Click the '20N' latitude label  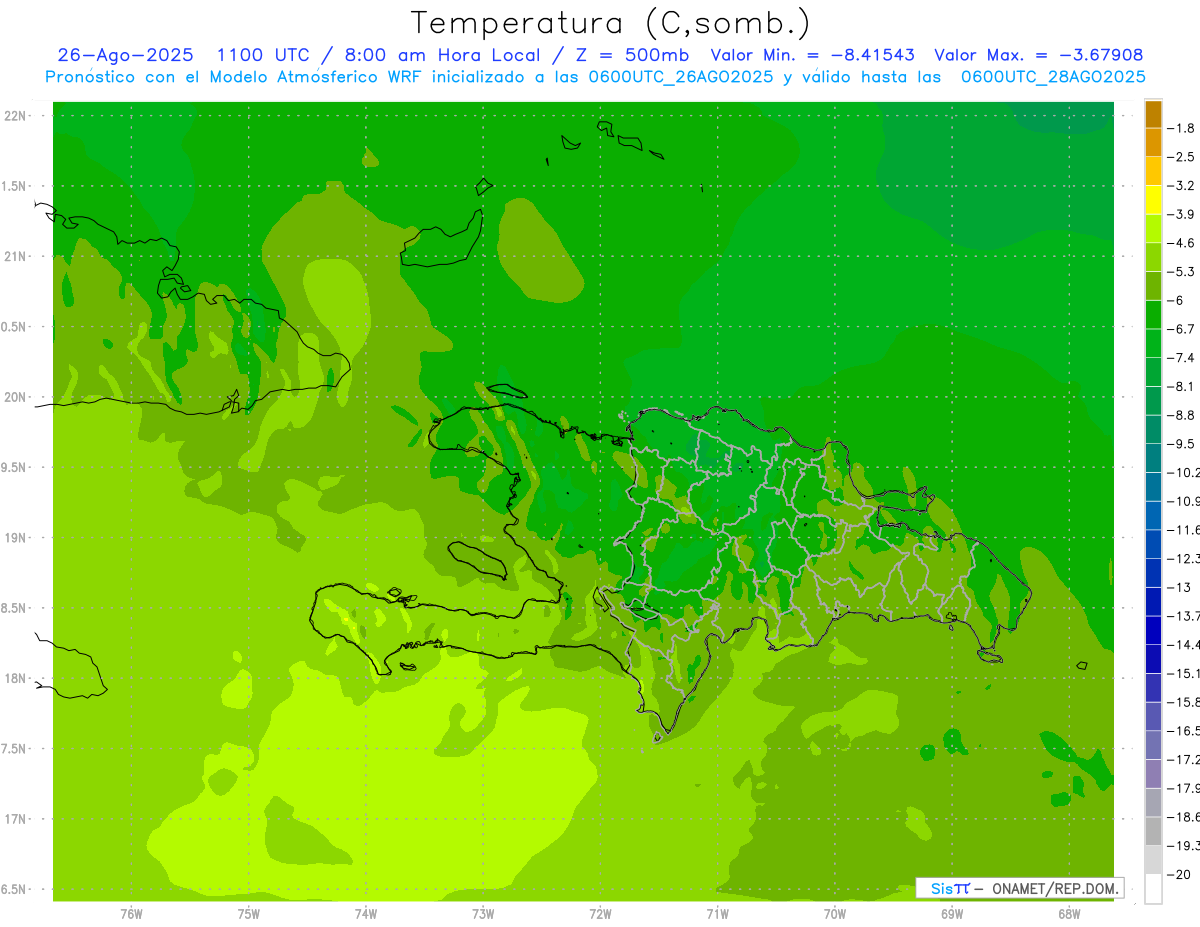pyautogui.click(x=15, y=397)
